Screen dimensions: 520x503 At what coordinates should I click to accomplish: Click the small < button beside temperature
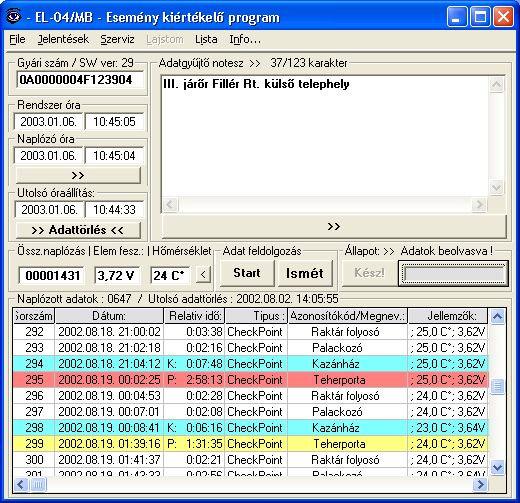pyautogui.click(x=203, y=275)
